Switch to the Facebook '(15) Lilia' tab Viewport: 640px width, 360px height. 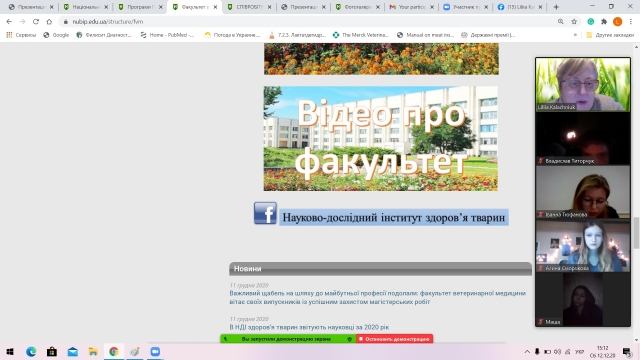pyautogui.click(x=520, y=7)
